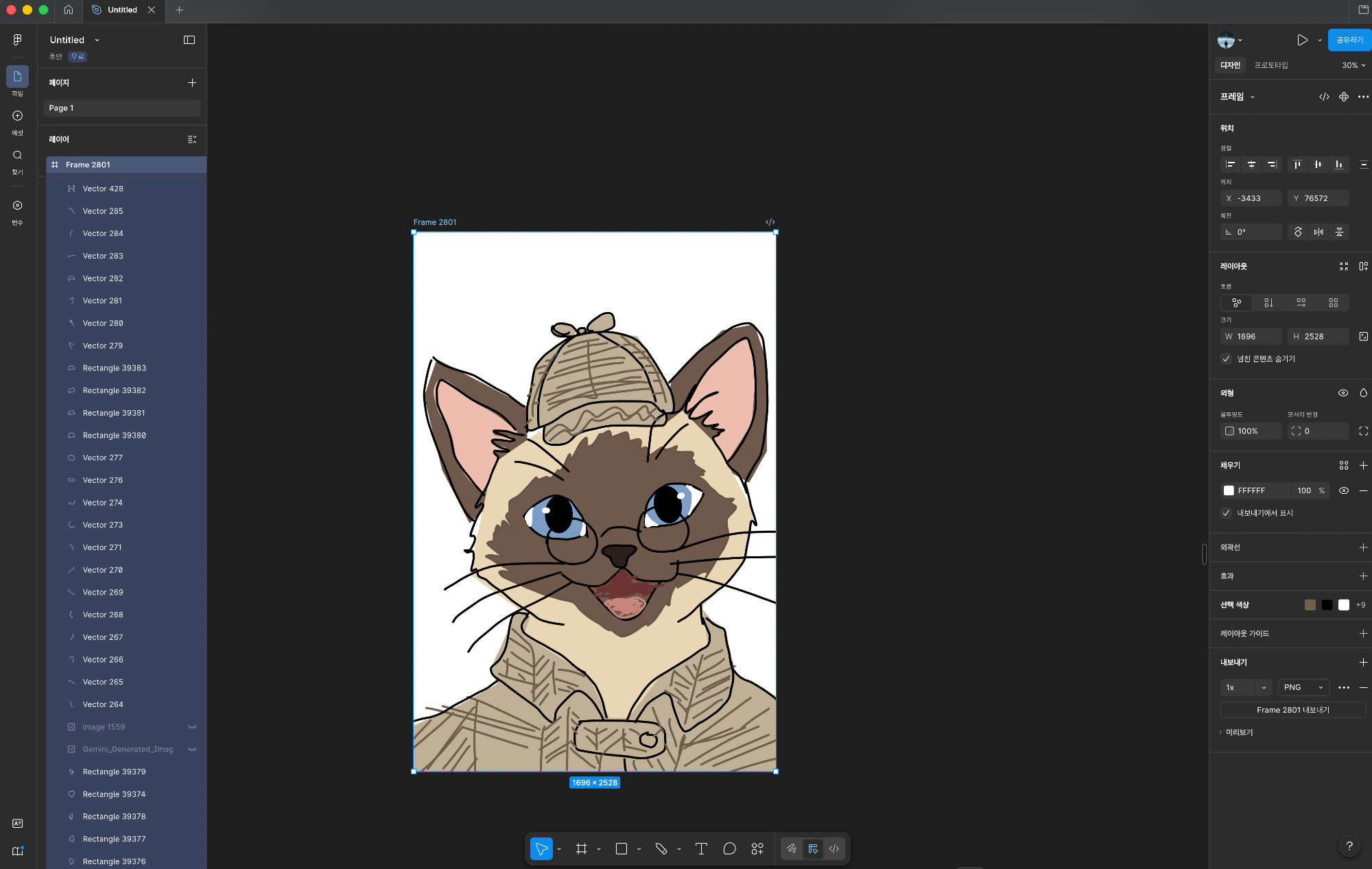Screen dimensions: 1372x869
Task: Hide the FFFFFF fill with eye icon
Action: [1343, 490]
